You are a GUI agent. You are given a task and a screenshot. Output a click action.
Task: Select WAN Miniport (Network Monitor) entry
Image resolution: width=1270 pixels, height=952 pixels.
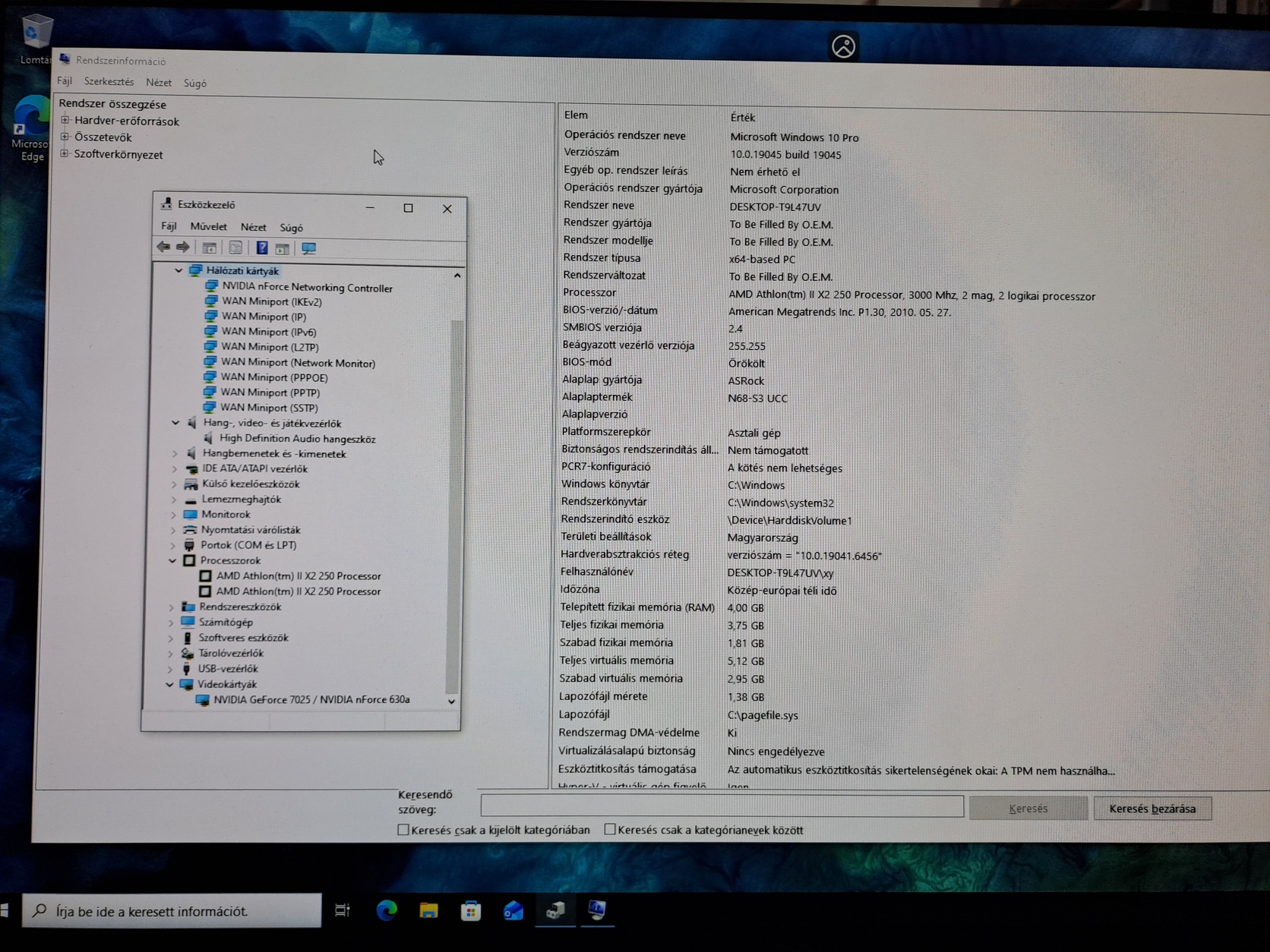(x=298, y=363)
